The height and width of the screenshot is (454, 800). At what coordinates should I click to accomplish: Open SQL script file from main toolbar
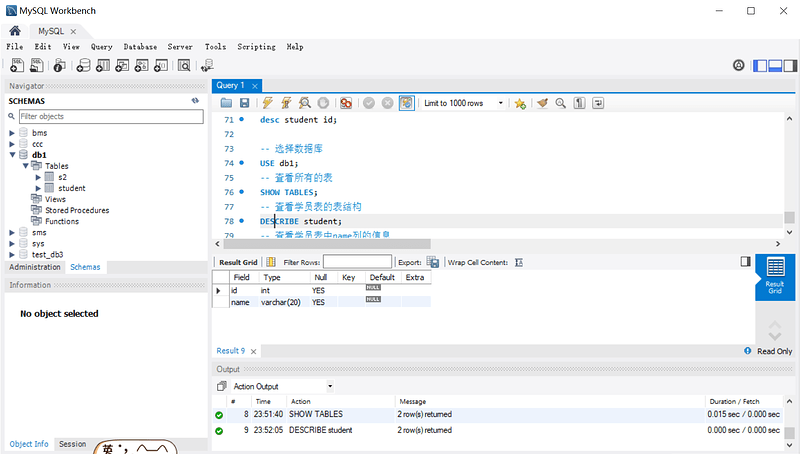[x=37, y=65]
